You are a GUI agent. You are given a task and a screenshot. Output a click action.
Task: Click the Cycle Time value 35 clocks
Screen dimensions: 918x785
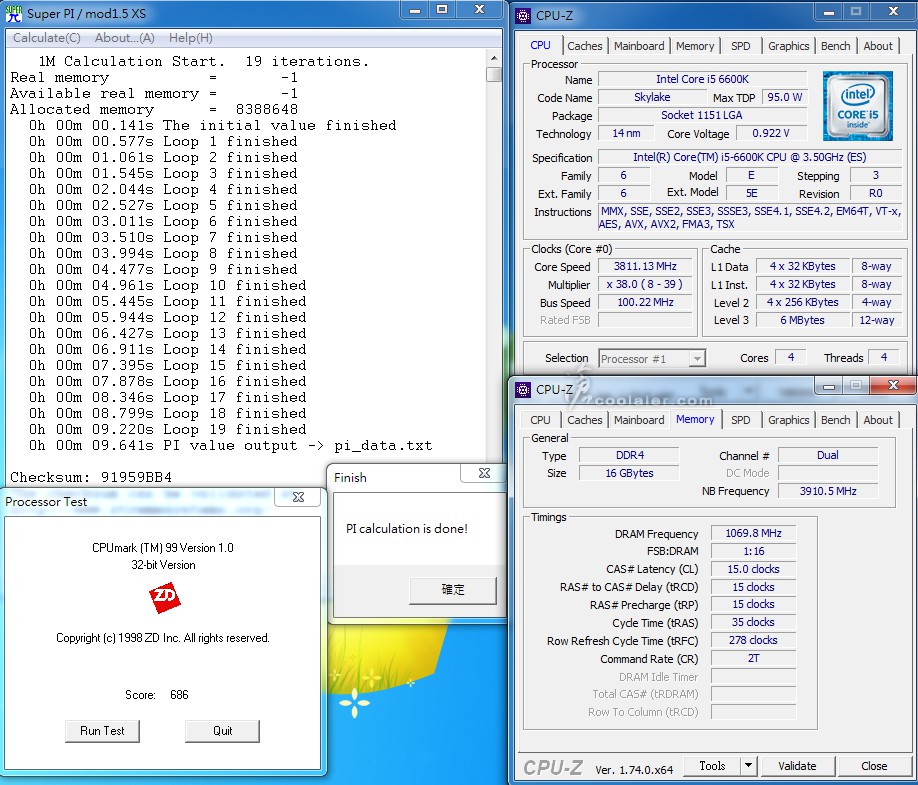click(x=753, y=622)
